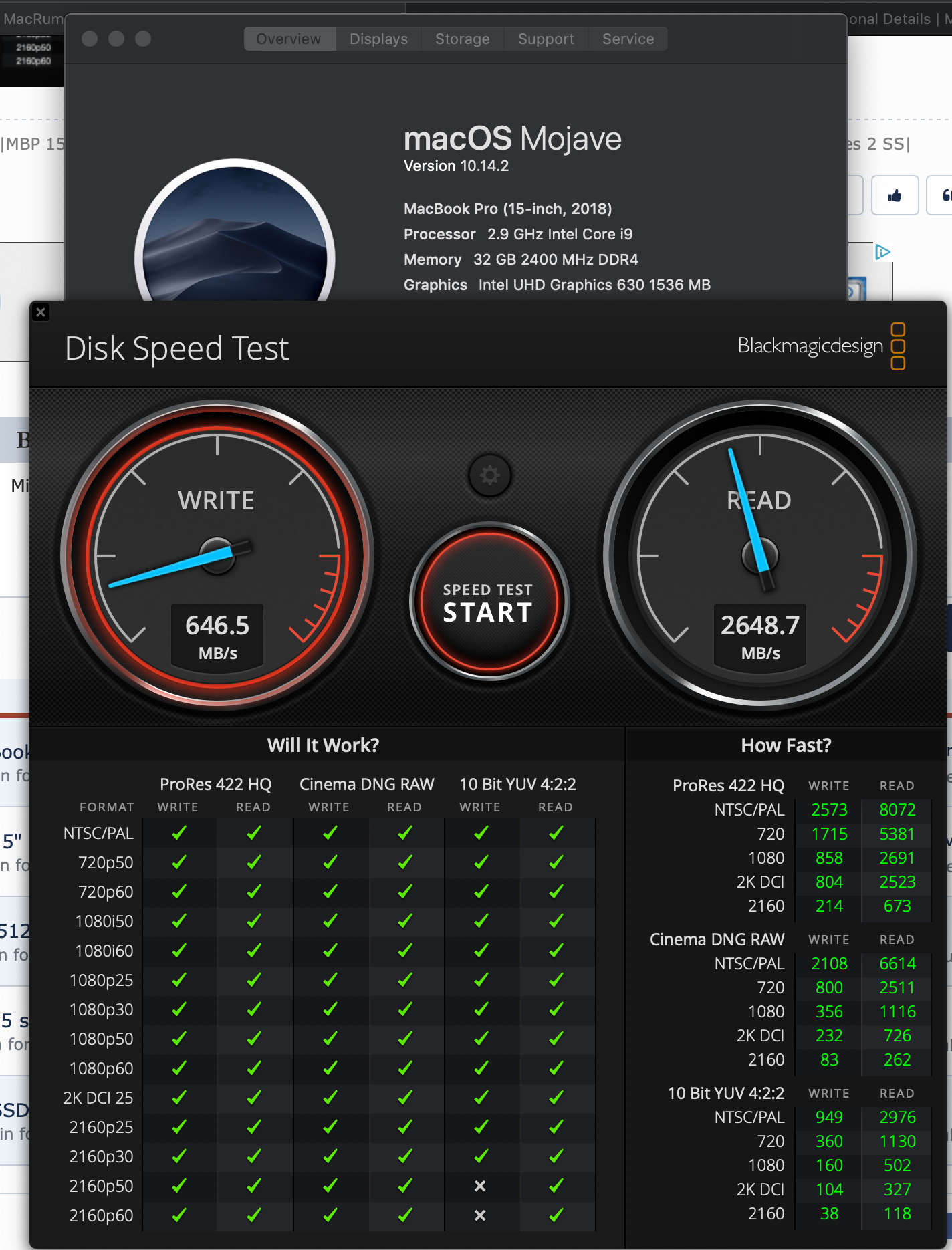Click 720p50 ProRes read checkmark
This screenshot has height=1250, width=952.
pos(253,862)
